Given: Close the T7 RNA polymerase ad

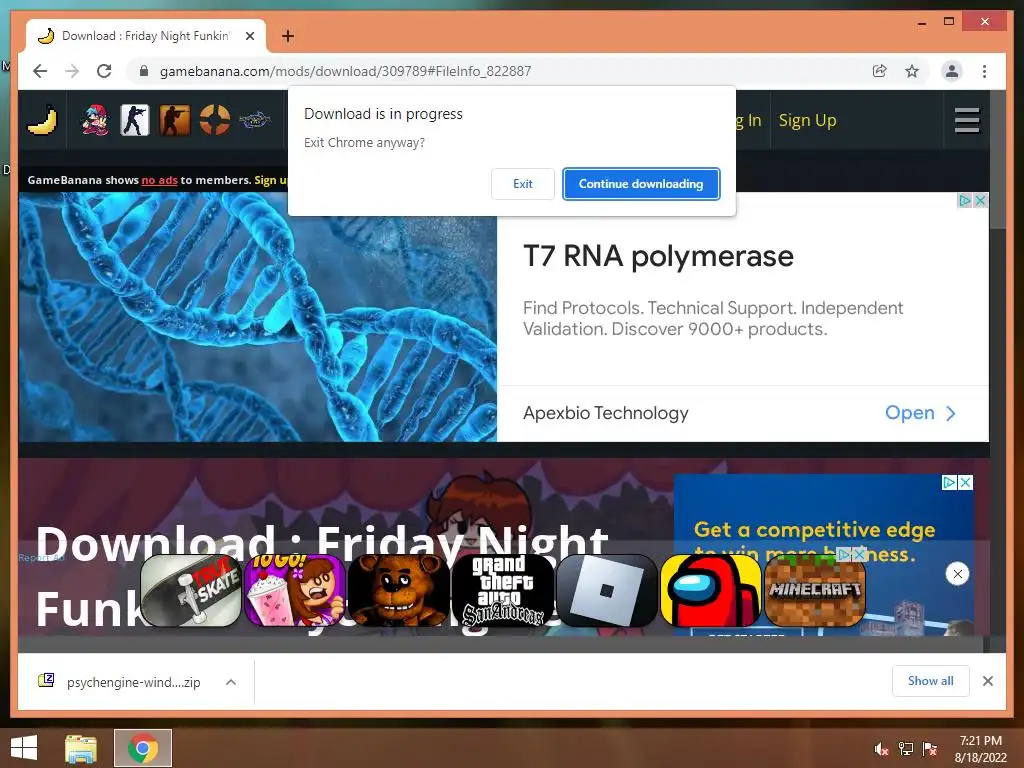Looking at the screenshot, I should [x=980, y=200].
